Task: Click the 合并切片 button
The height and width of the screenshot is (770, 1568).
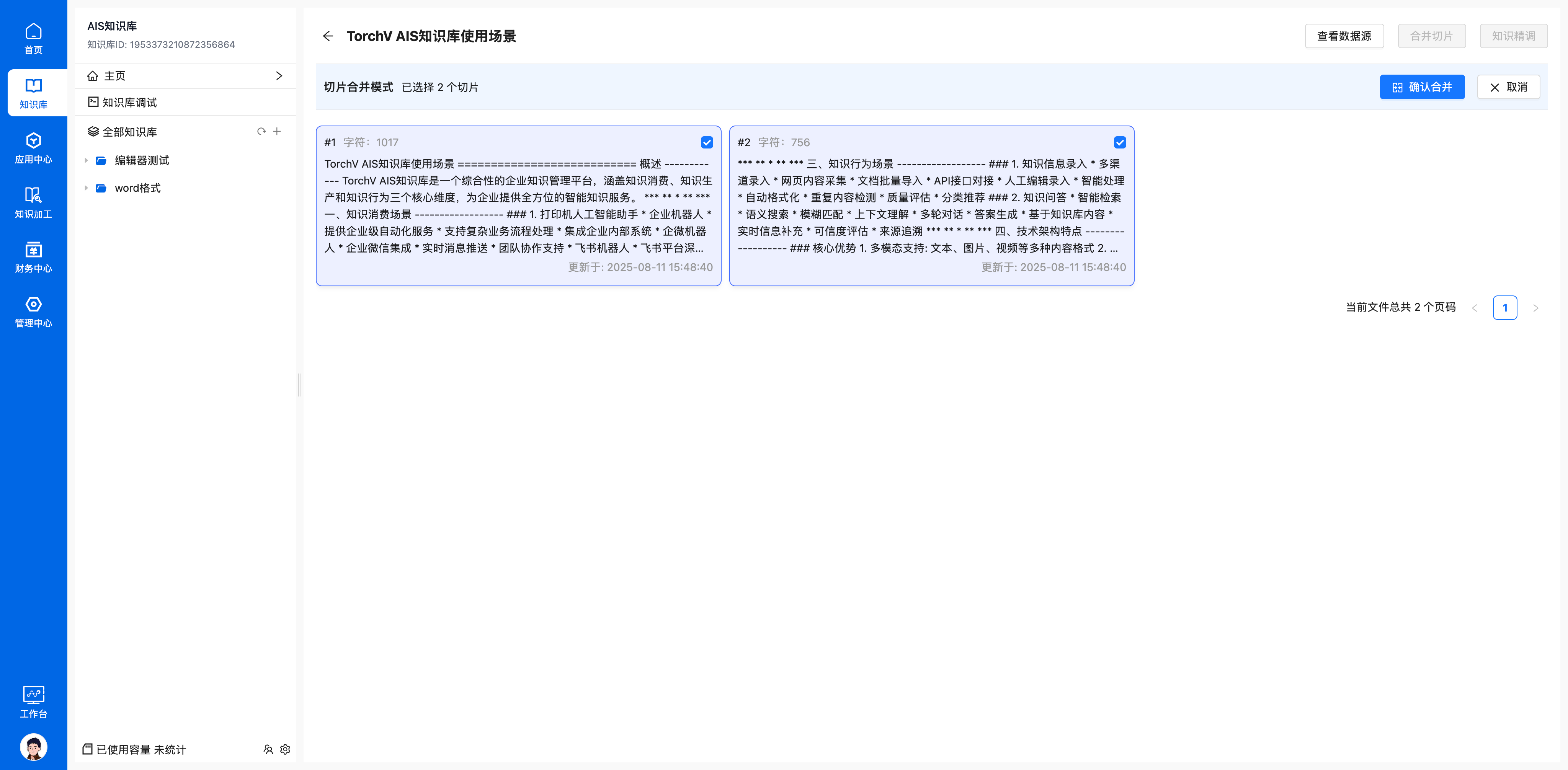Action: click(1431, 36)
